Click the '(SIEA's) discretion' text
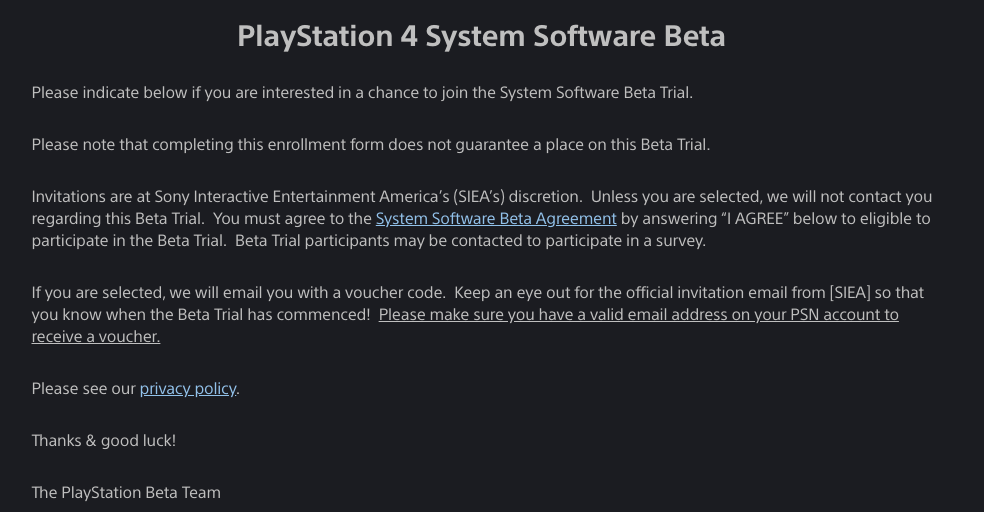This screenshot has height=512, width=984. tap(518, 197)
